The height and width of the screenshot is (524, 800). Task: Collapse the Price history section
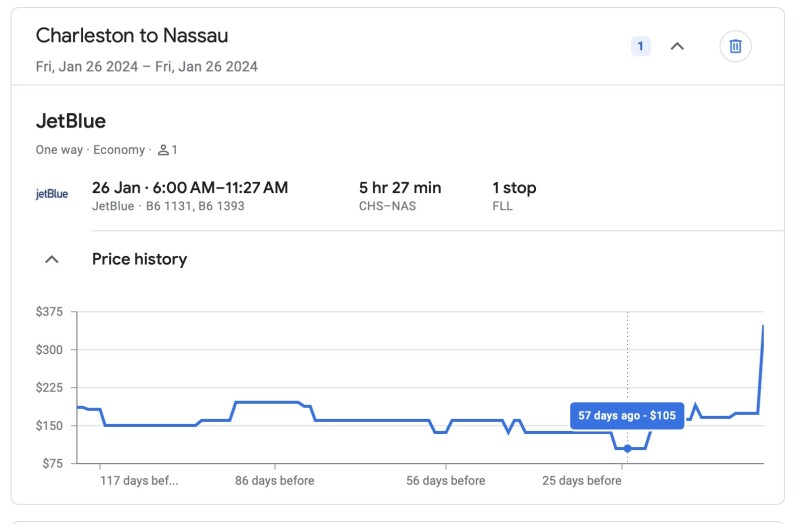pos(52,259)
